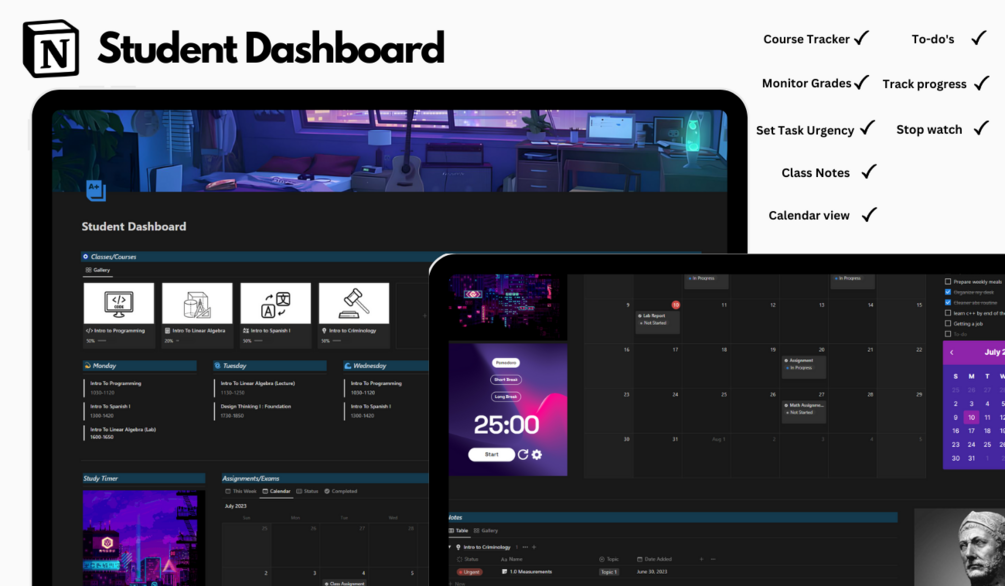1005x586 pixels.
Task: Click the Urgent status tag
Action: click(x=470, y=572)
